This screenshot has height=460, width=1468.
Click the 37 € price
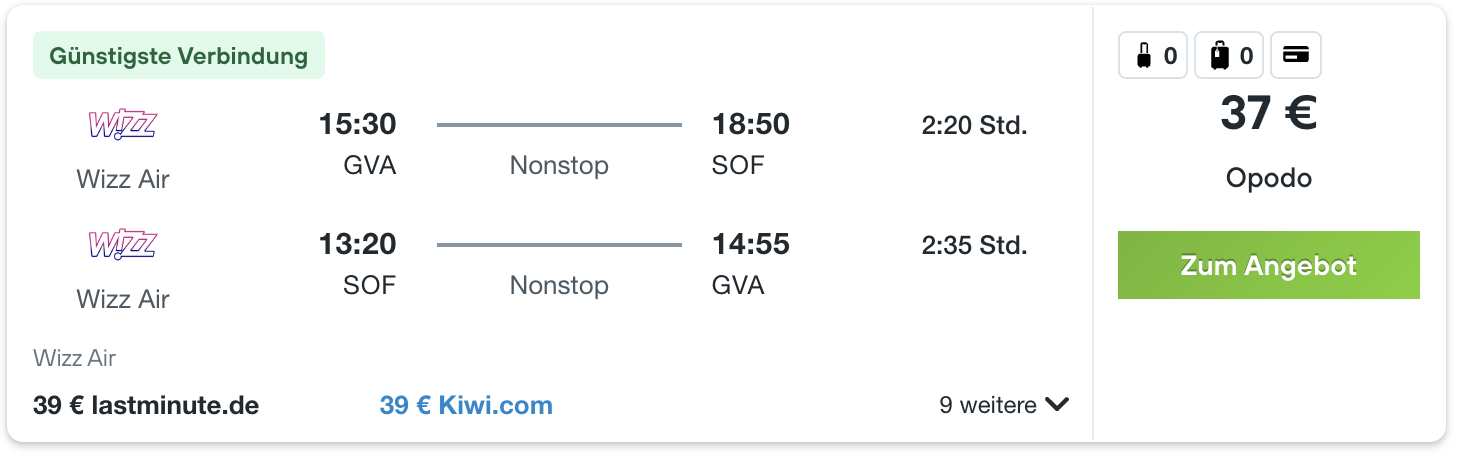1268,113
